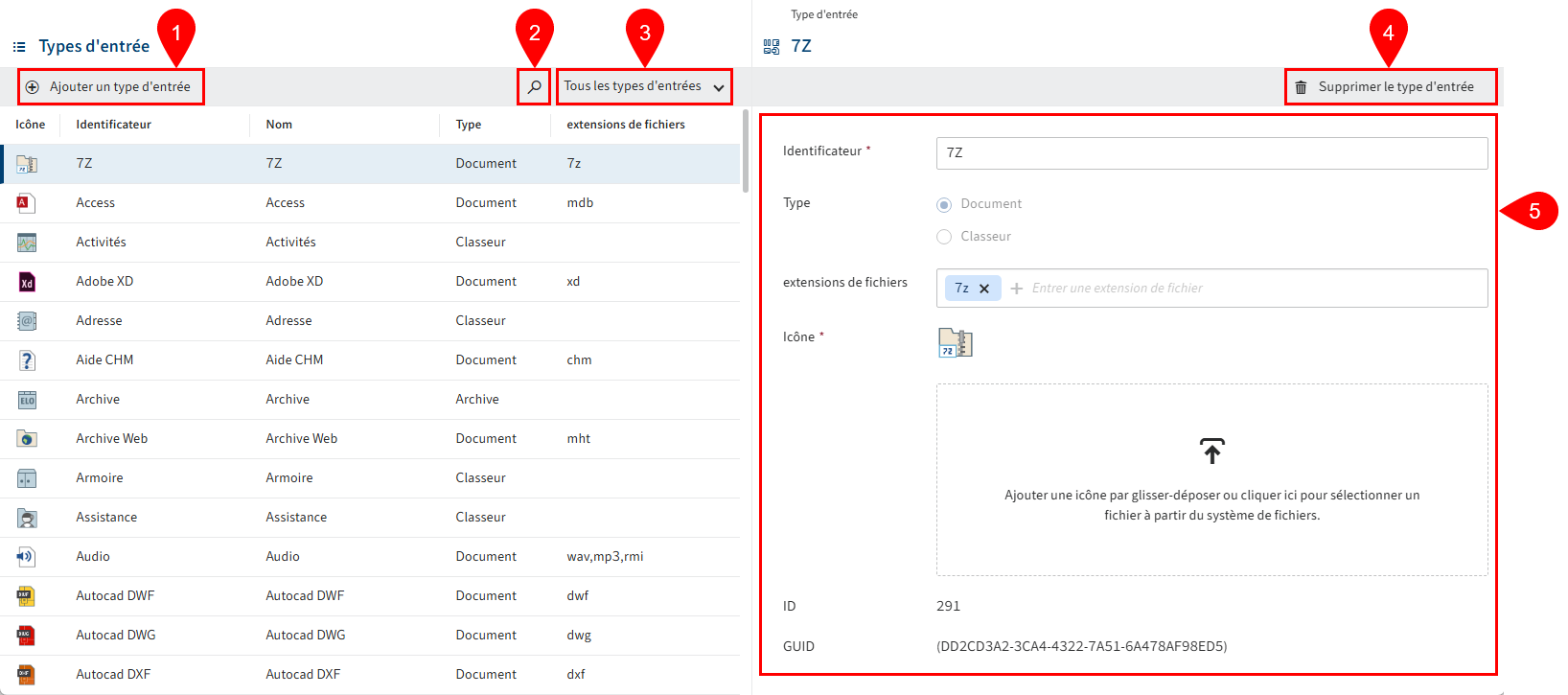This screenshot has width=1568, height=695.
Task: Click Supprimer le type d'entrée
Action: tap(1390, 87)
